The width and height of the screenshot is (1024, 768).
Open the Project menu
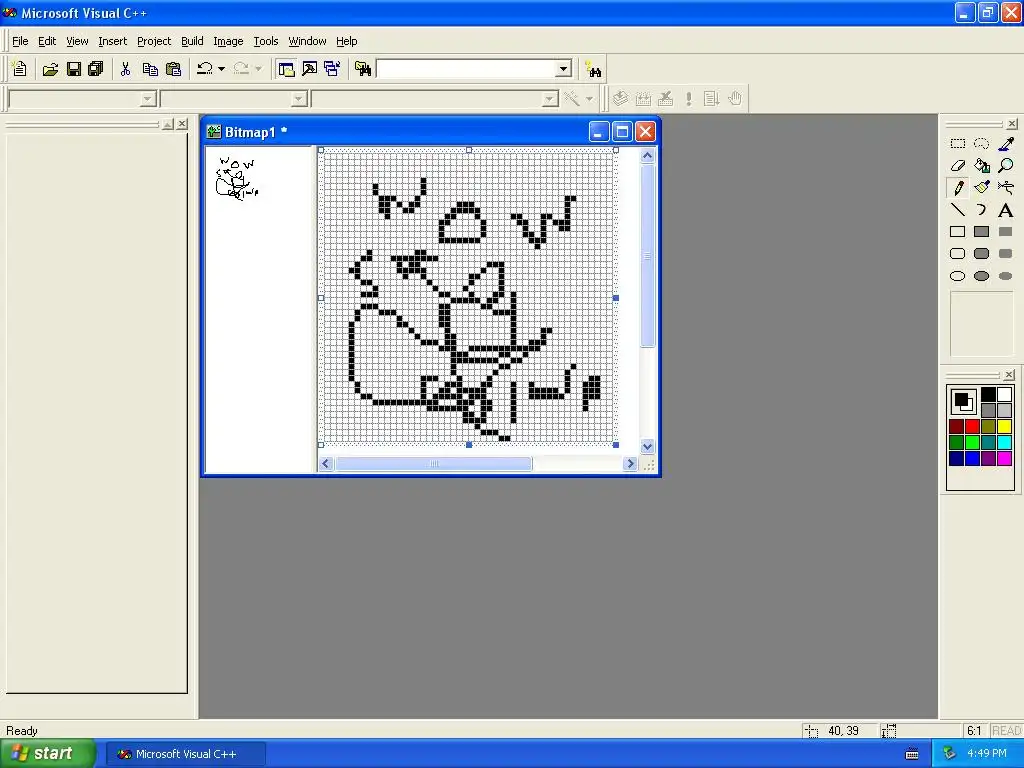(x=154, y=41)
